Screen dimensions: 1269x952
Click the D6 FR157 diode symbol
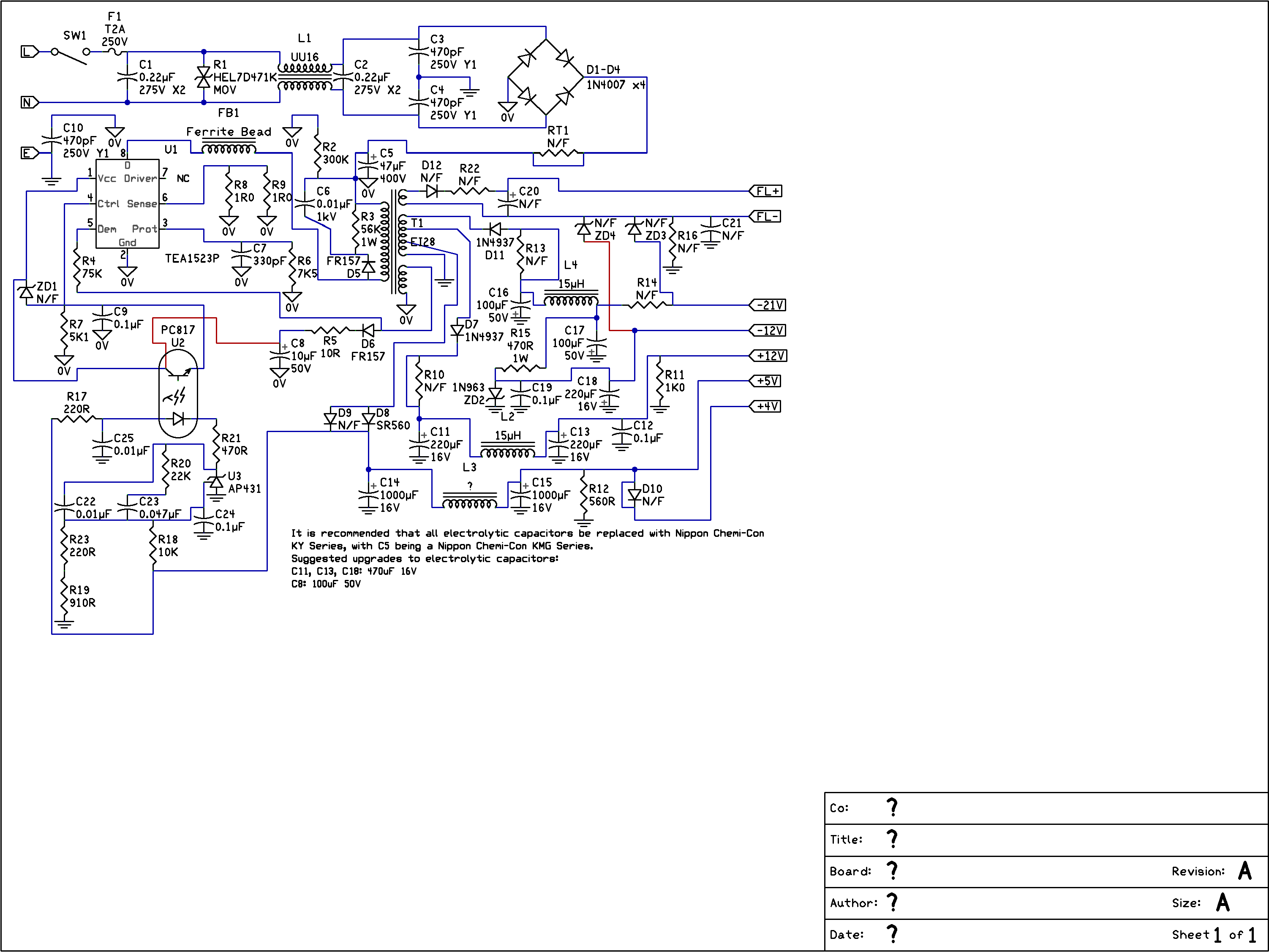tap(368, 330)
